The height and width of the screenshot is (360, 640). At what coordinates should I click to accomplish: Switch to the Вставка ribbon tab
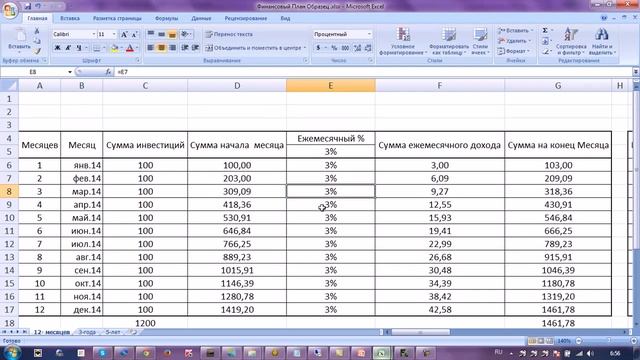(70, 18)
